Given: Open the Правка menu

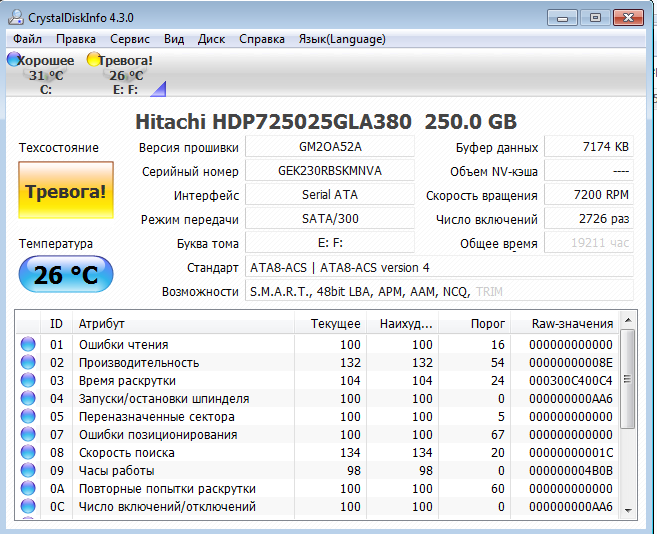Looking at the screenshot, I should click(76, 39).
